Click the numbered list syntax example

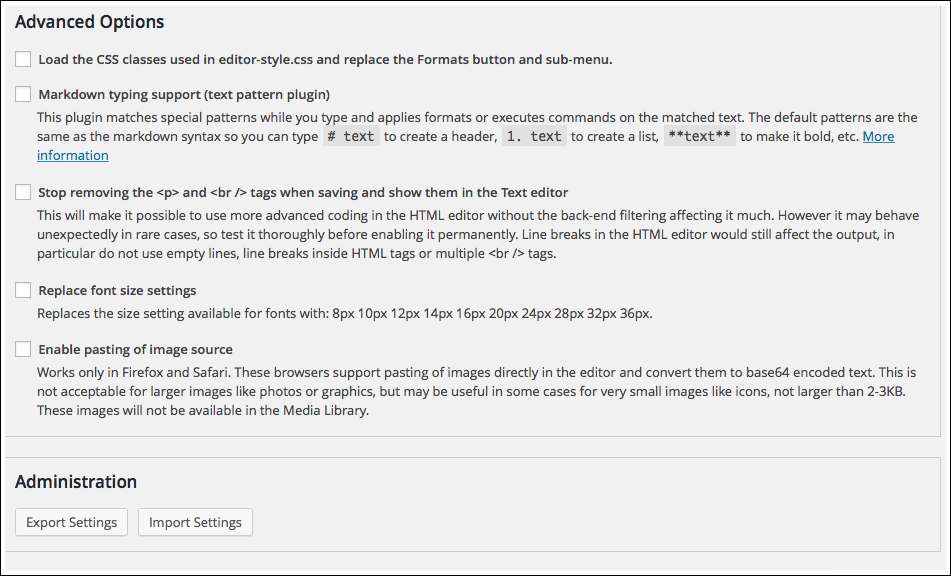click(x=534, y=136)
